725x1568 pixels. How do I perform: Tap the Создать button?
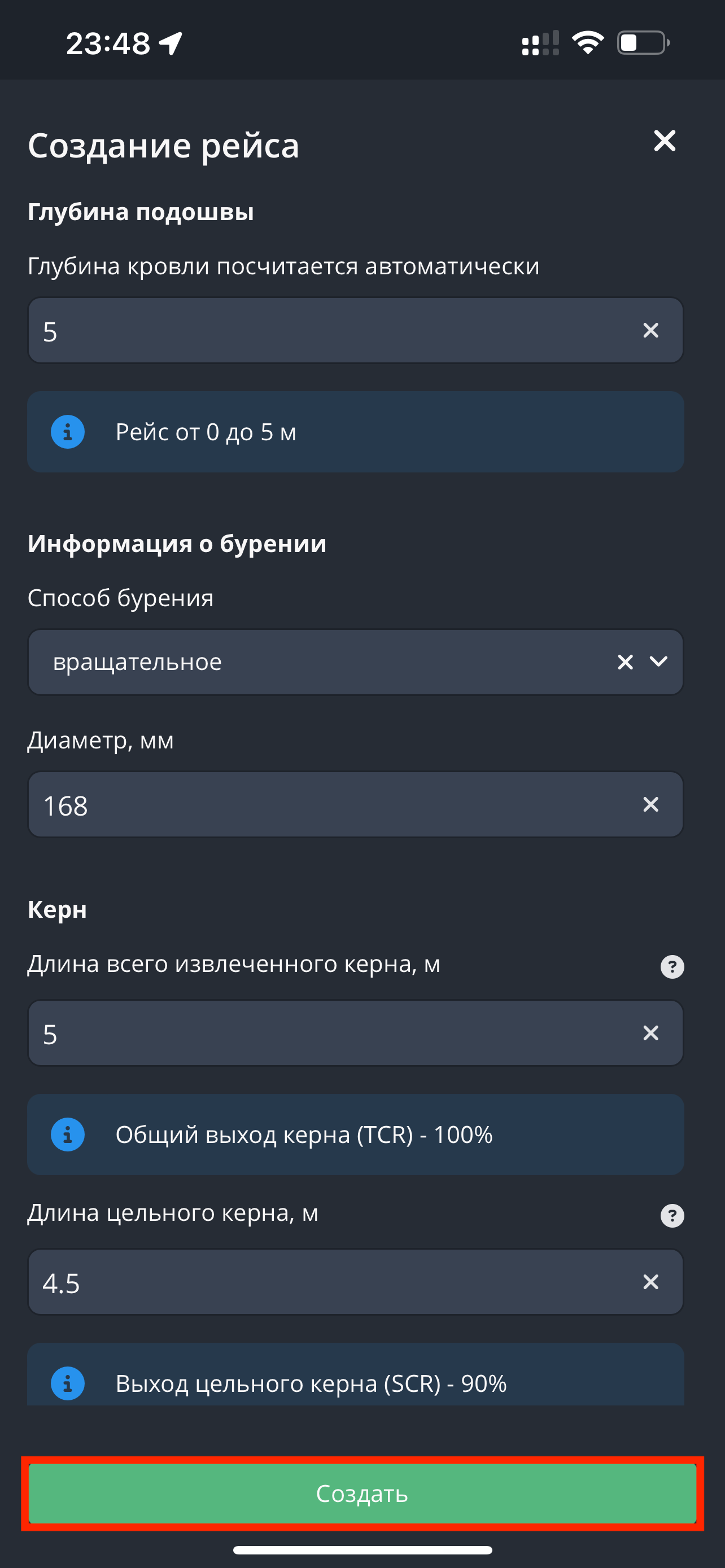[x=362, y=1493]
